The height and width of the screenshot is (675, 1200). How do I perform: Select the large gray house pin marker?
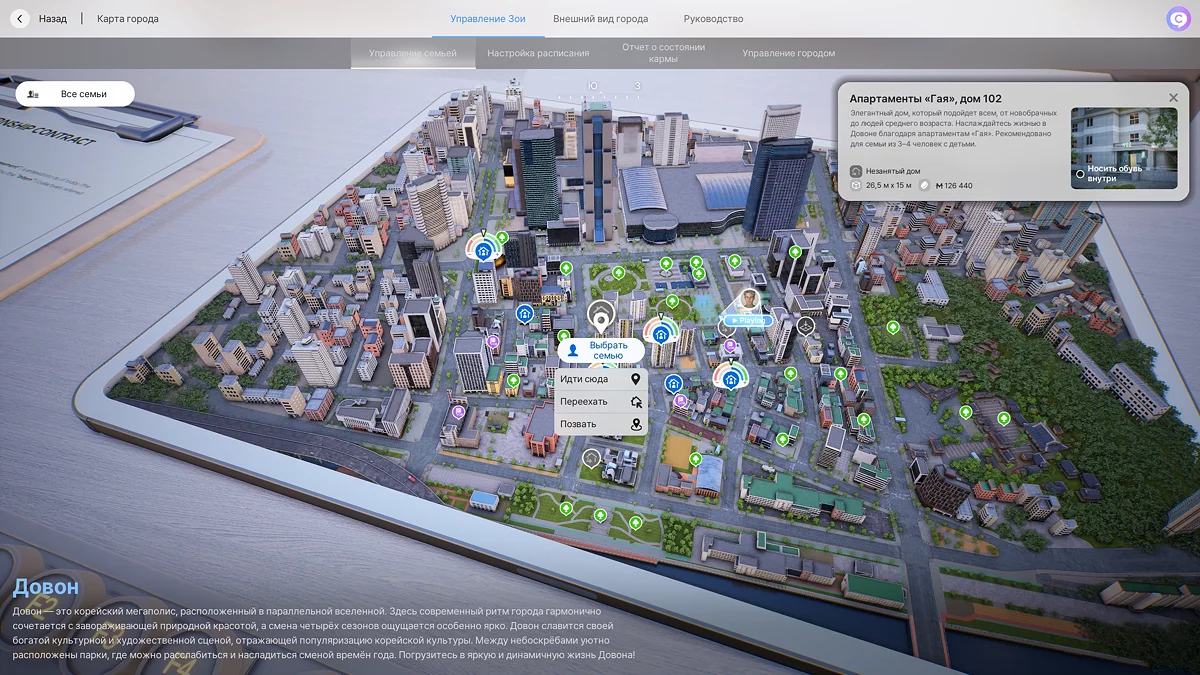click(x=600, y=317)
